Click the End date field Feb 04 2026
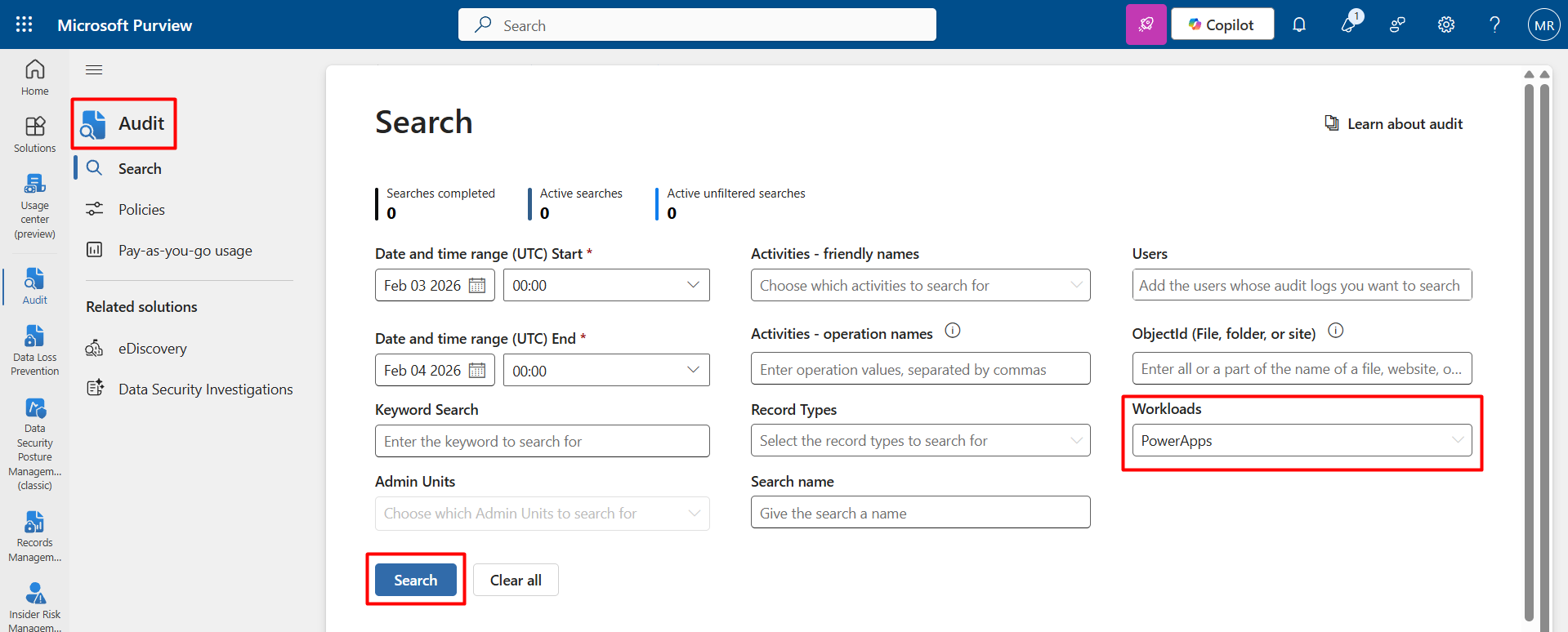Screen dimensions: 1568x632 pos(435,370)
